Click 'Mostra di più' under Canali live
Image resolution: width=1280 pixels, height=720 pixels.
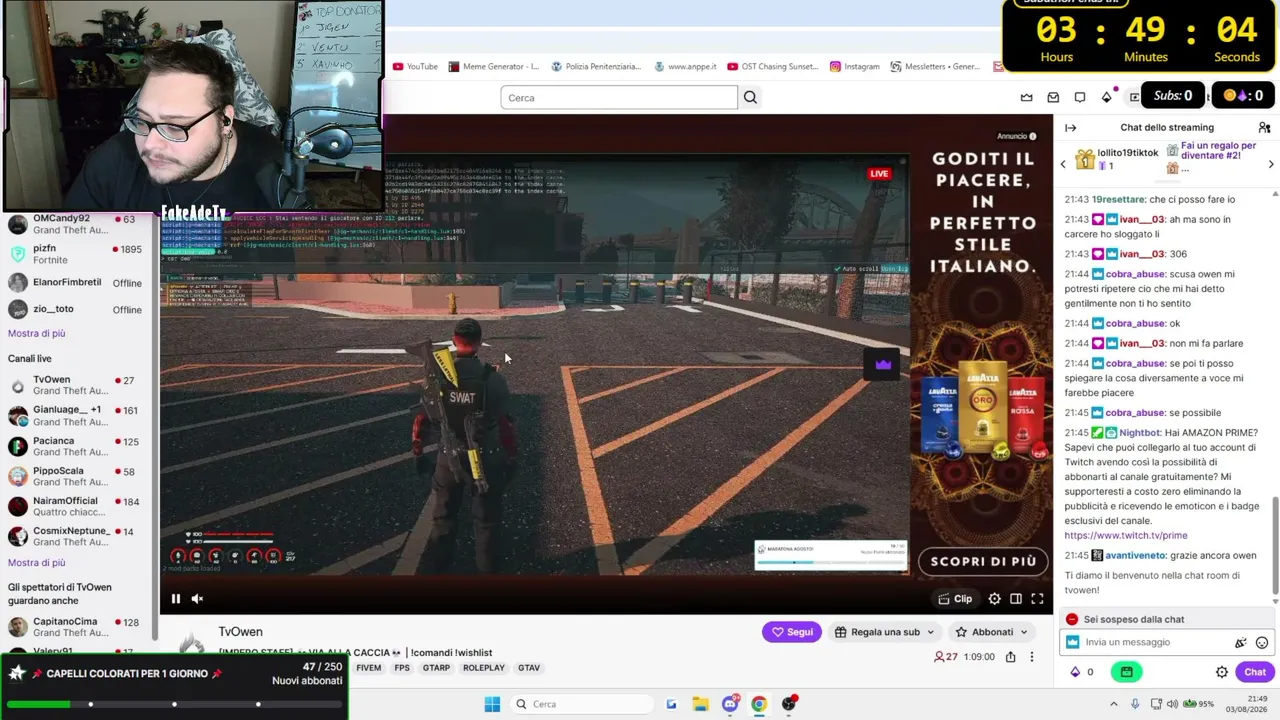(37, 562)
